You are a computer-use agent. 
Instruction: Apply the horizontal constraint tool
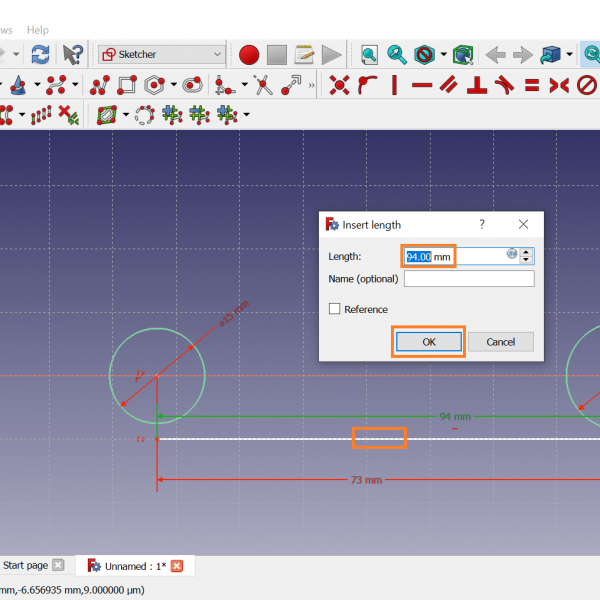coord(422,86)
